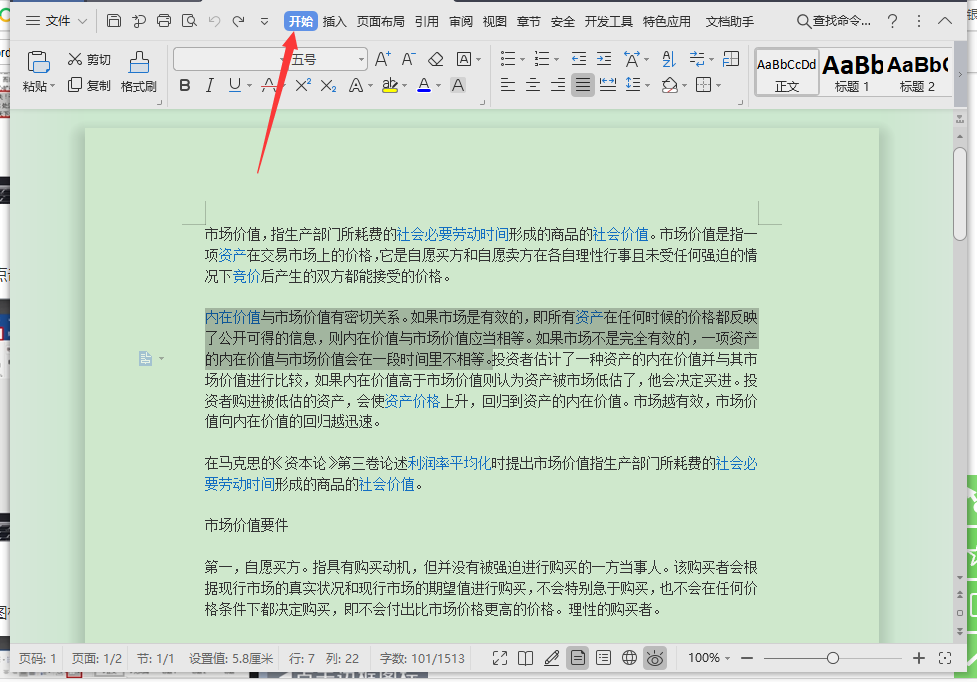
Task: Toggle eye protection mode in status bar
Action: click(655, 658)
